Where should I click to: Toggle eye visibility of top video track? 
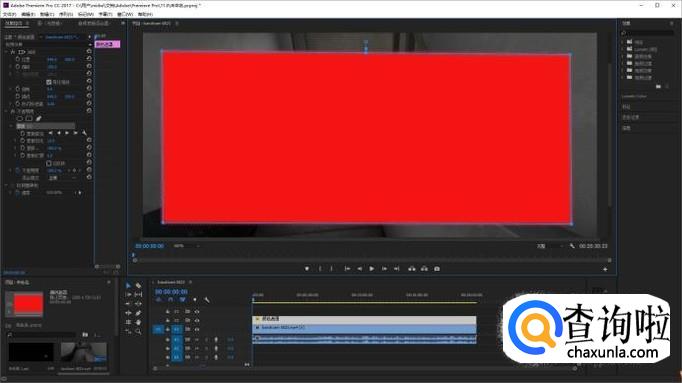click(x=197, y=312)
